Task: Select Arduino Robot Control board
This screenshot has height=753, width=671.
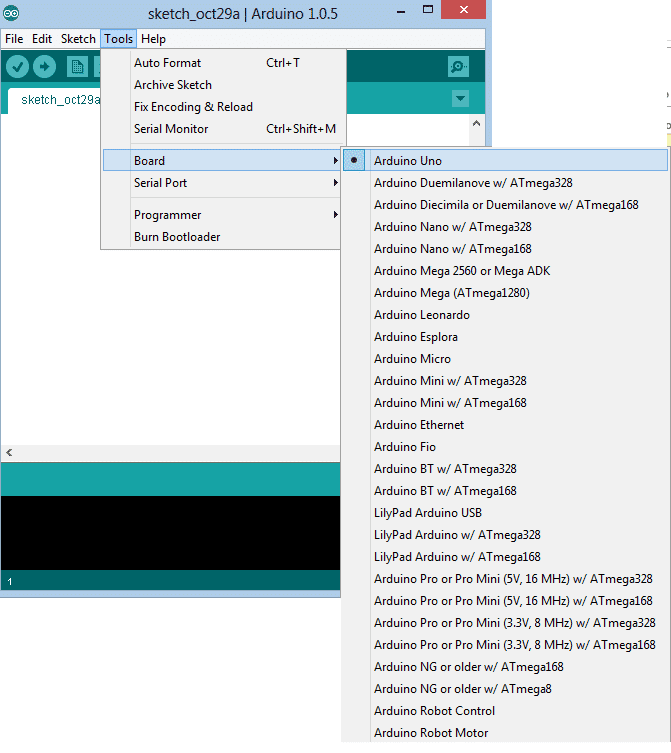Action: 504,711
